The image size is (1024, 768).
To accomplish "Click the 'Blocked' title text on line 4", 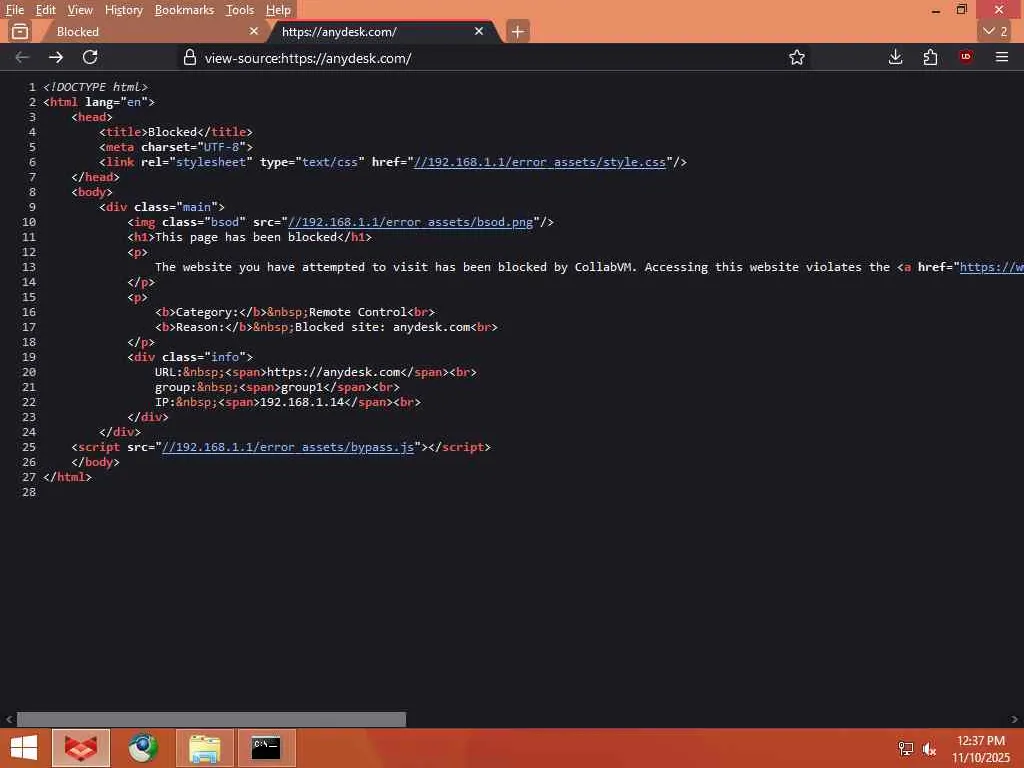I will coord(172,132).
